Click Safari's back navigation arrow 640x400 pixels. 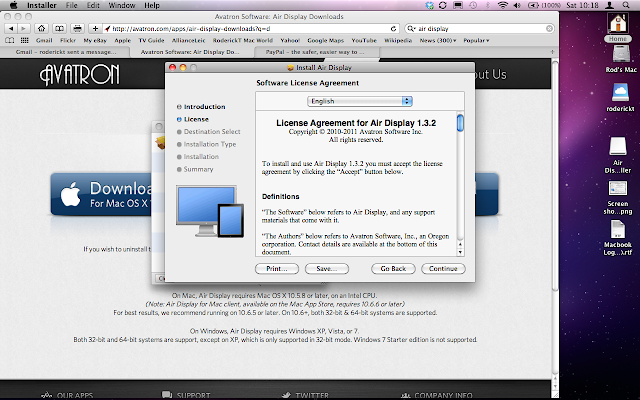click(11, 29)
